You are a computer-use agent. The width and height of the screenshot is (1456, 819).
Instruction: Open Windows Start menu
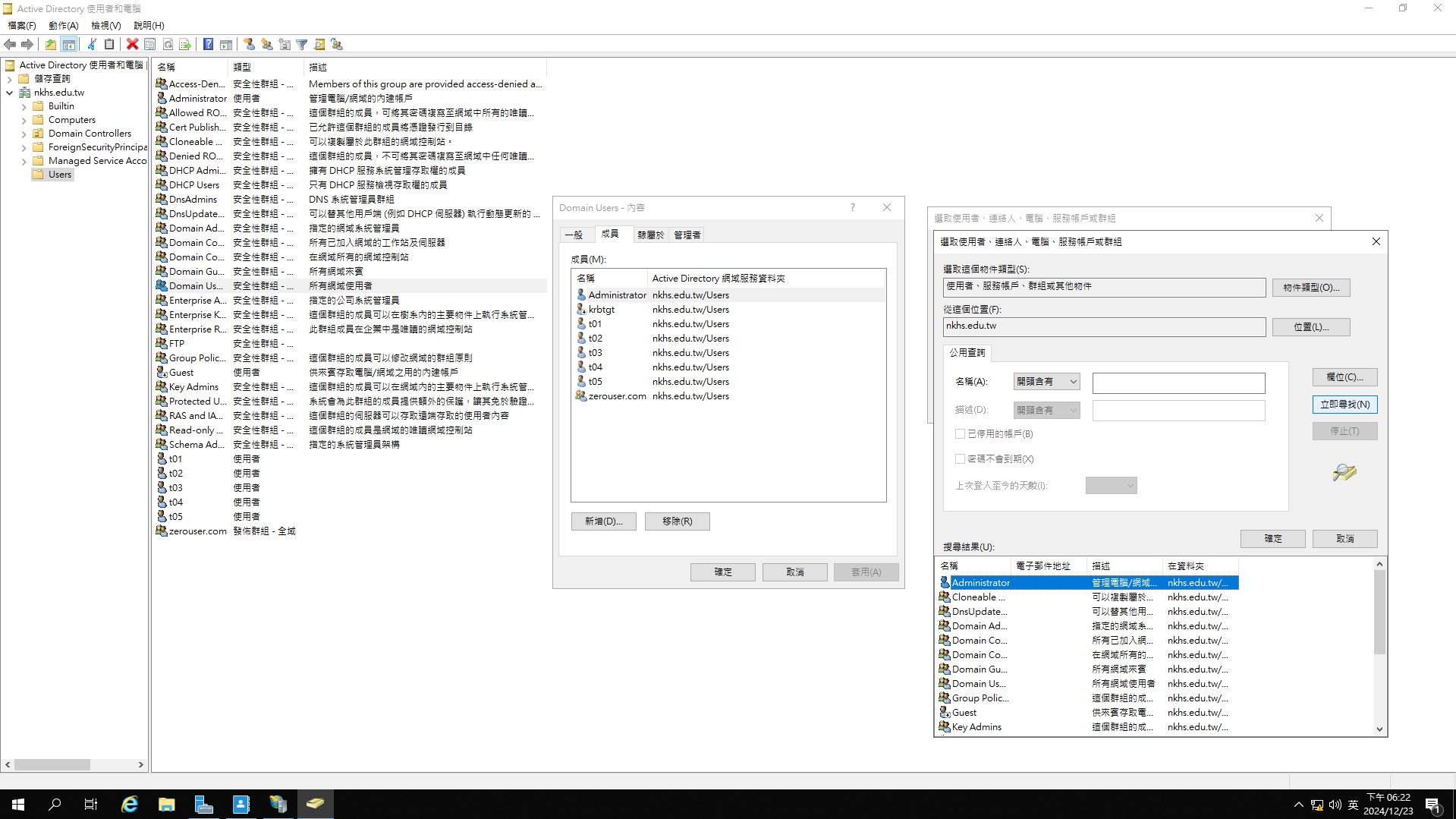coord(18,804)
